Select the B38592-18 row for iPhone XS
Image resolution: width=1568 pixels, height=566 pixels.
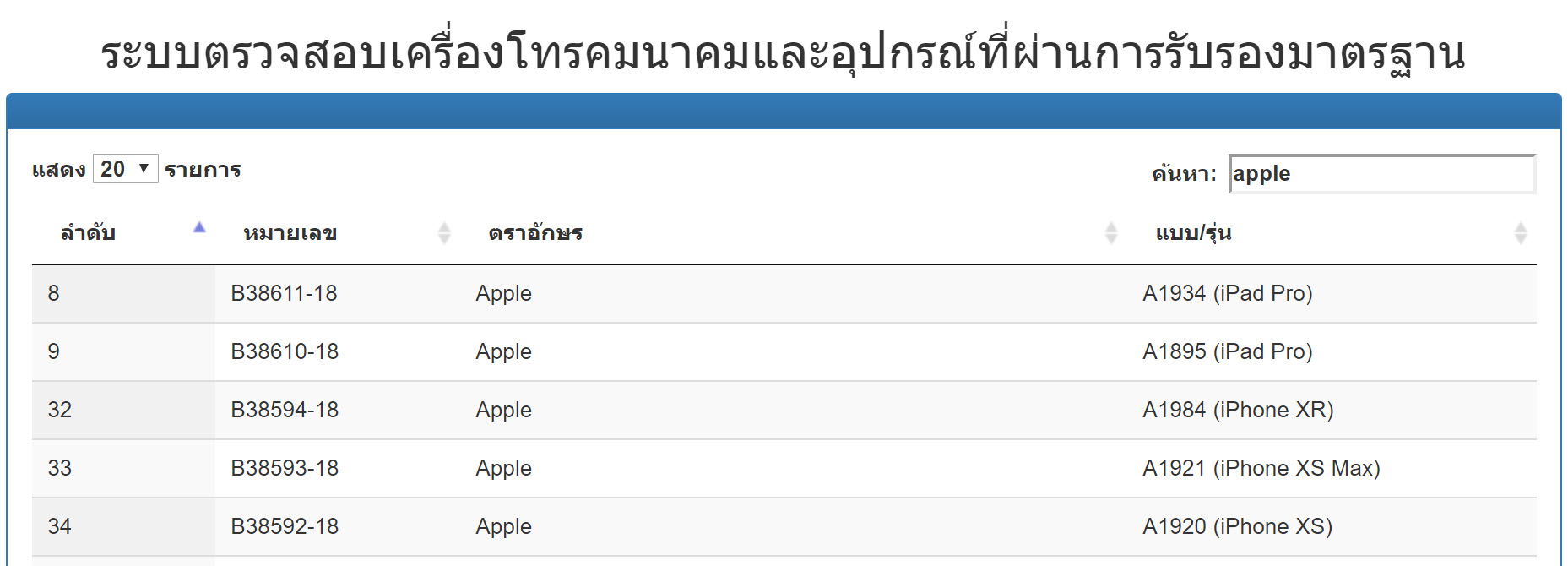click(285, 526)
